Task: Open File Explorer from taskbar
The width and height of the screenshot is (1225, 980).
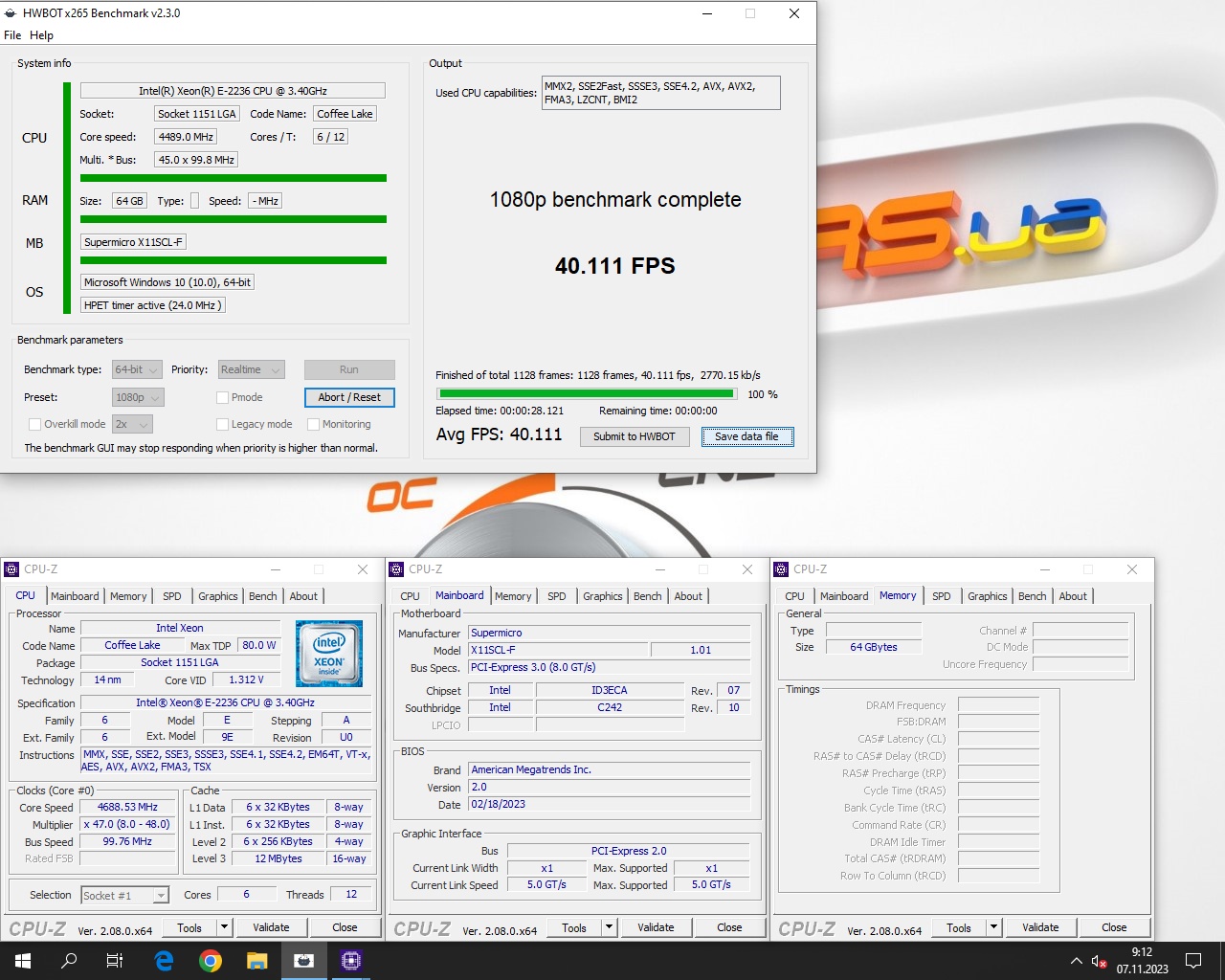Action: [256, 960]
